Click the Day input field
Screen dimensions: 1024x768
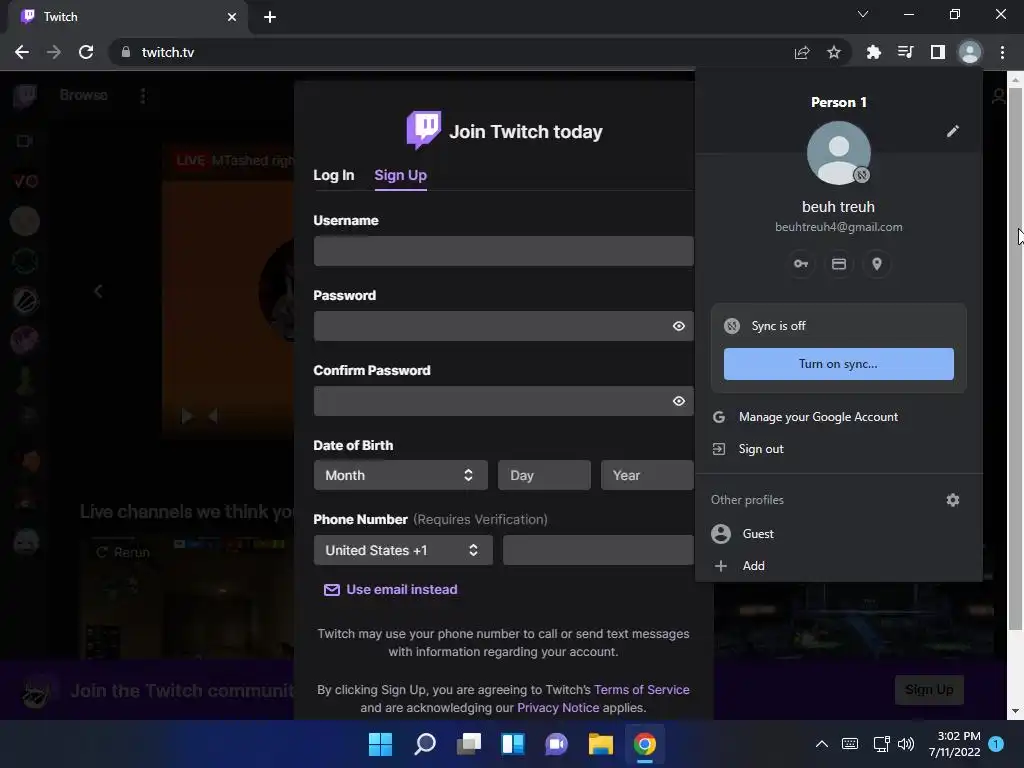click(x=545, y=475)
